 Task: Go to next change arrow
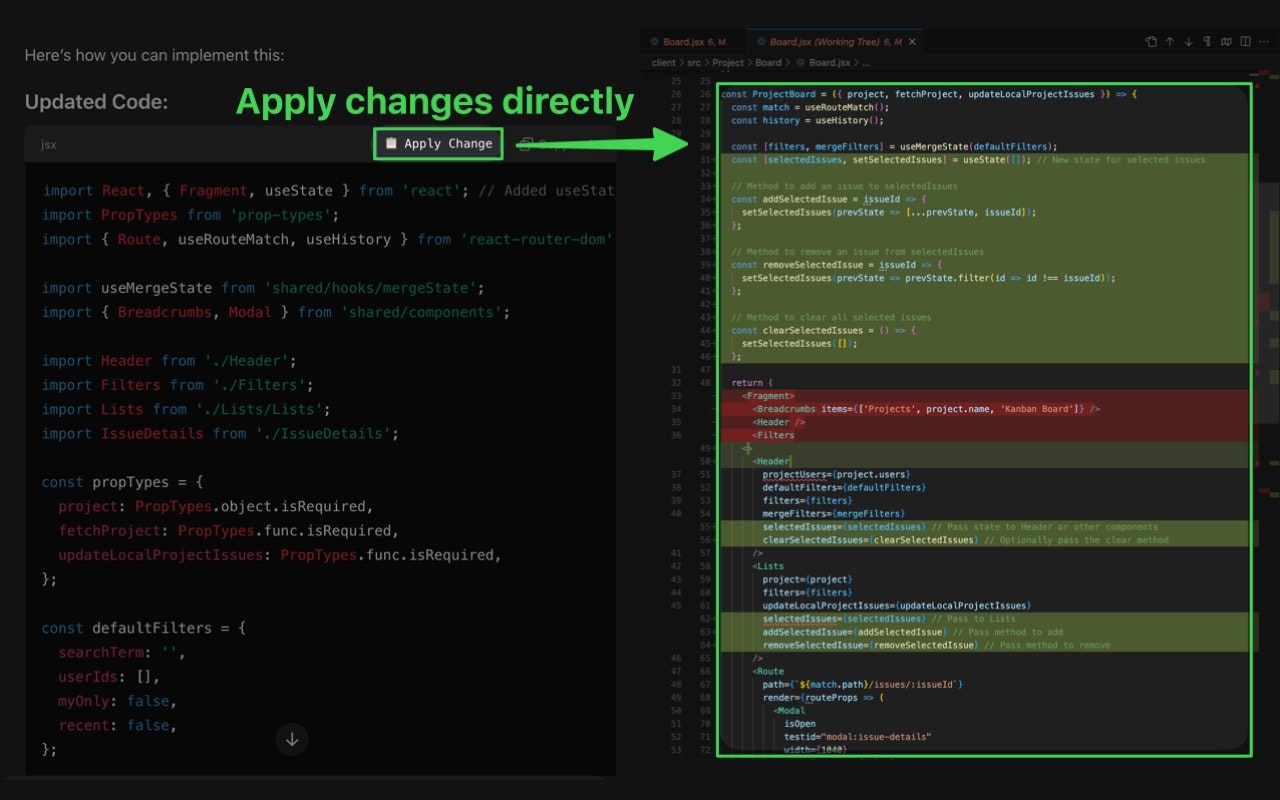click(1189, 42)
